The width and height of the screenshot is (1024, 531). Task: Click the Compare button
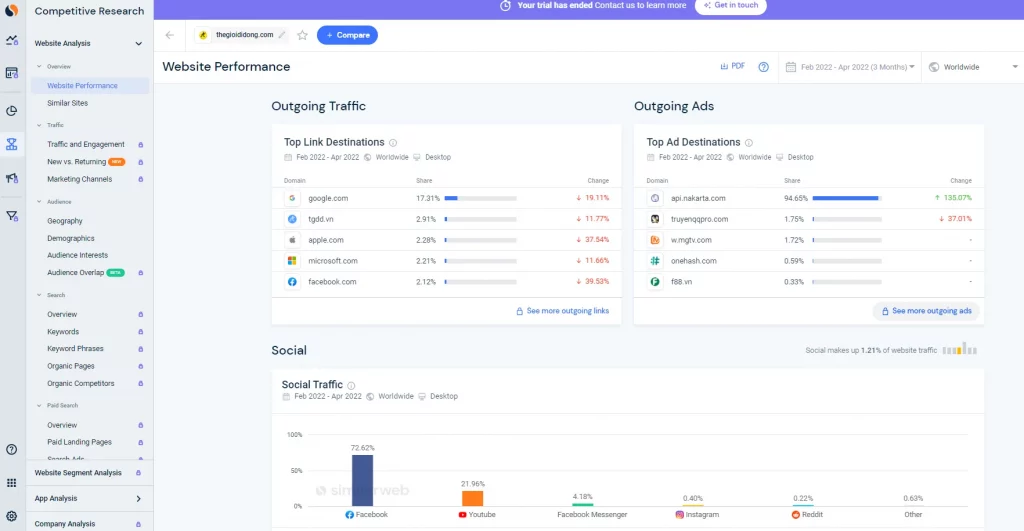(347, 35)
